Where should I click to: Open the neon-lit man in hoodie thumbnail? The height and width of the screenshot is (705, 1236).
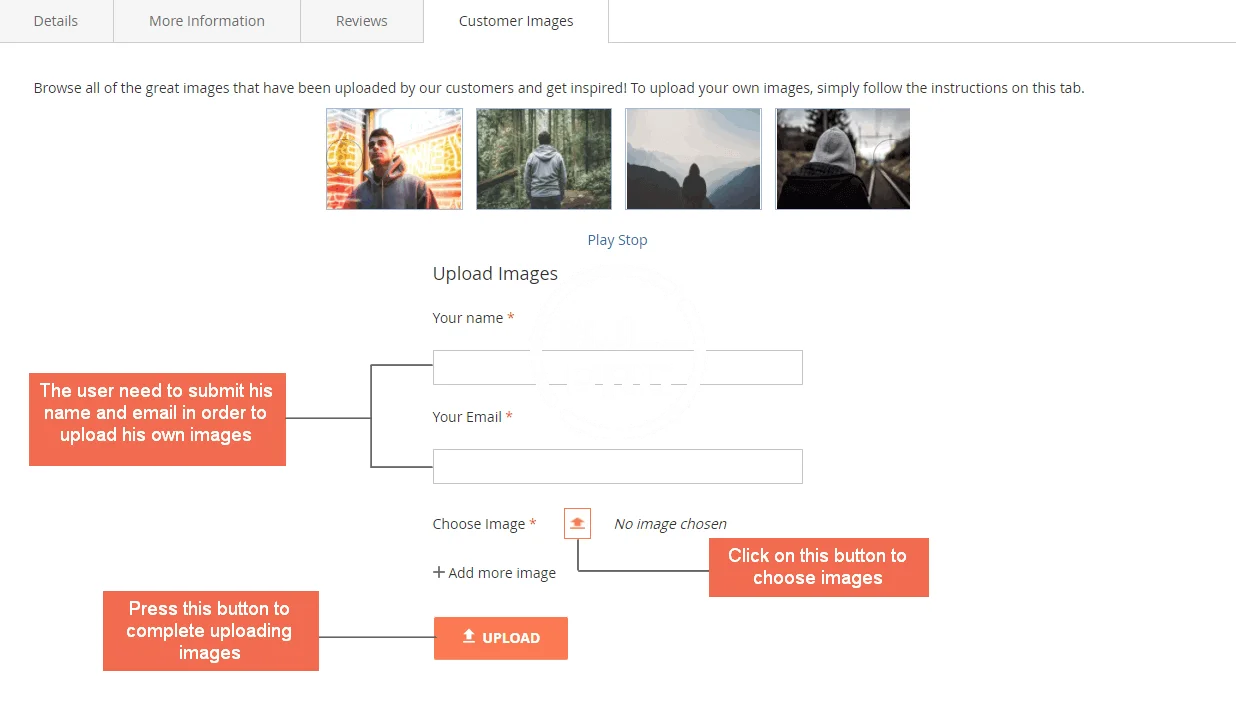pos(394,159)
